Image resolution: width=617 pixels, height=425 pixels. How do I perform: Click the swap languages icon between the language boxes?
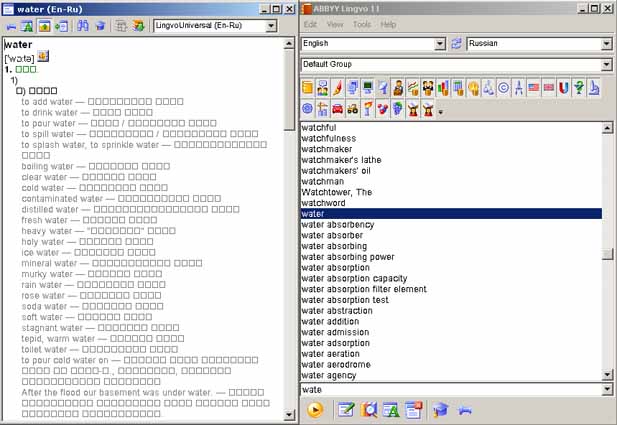pos(456,43)
